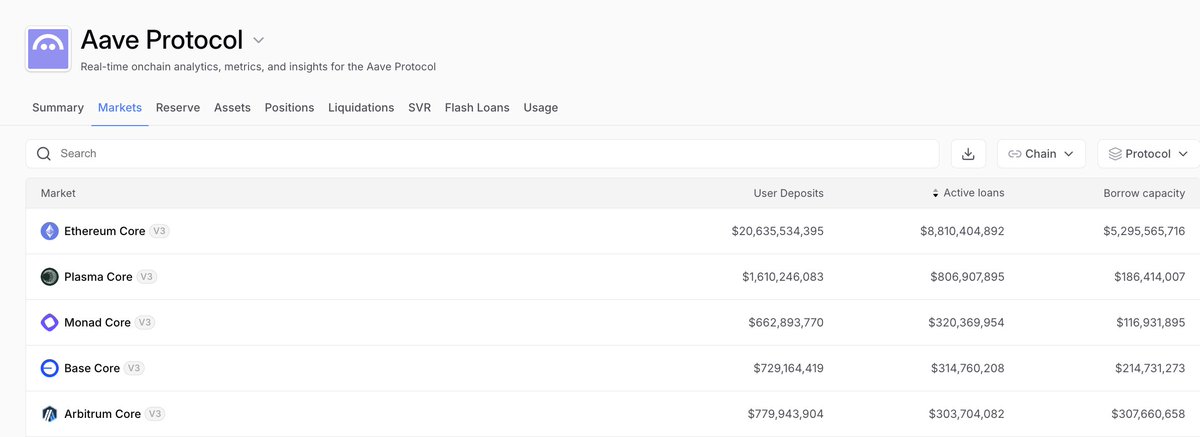This screenshot has height=437, width=1200.
Task: Click Arbitrum Core borrow capacity $307,660,658
Action: pos(1148,414)
